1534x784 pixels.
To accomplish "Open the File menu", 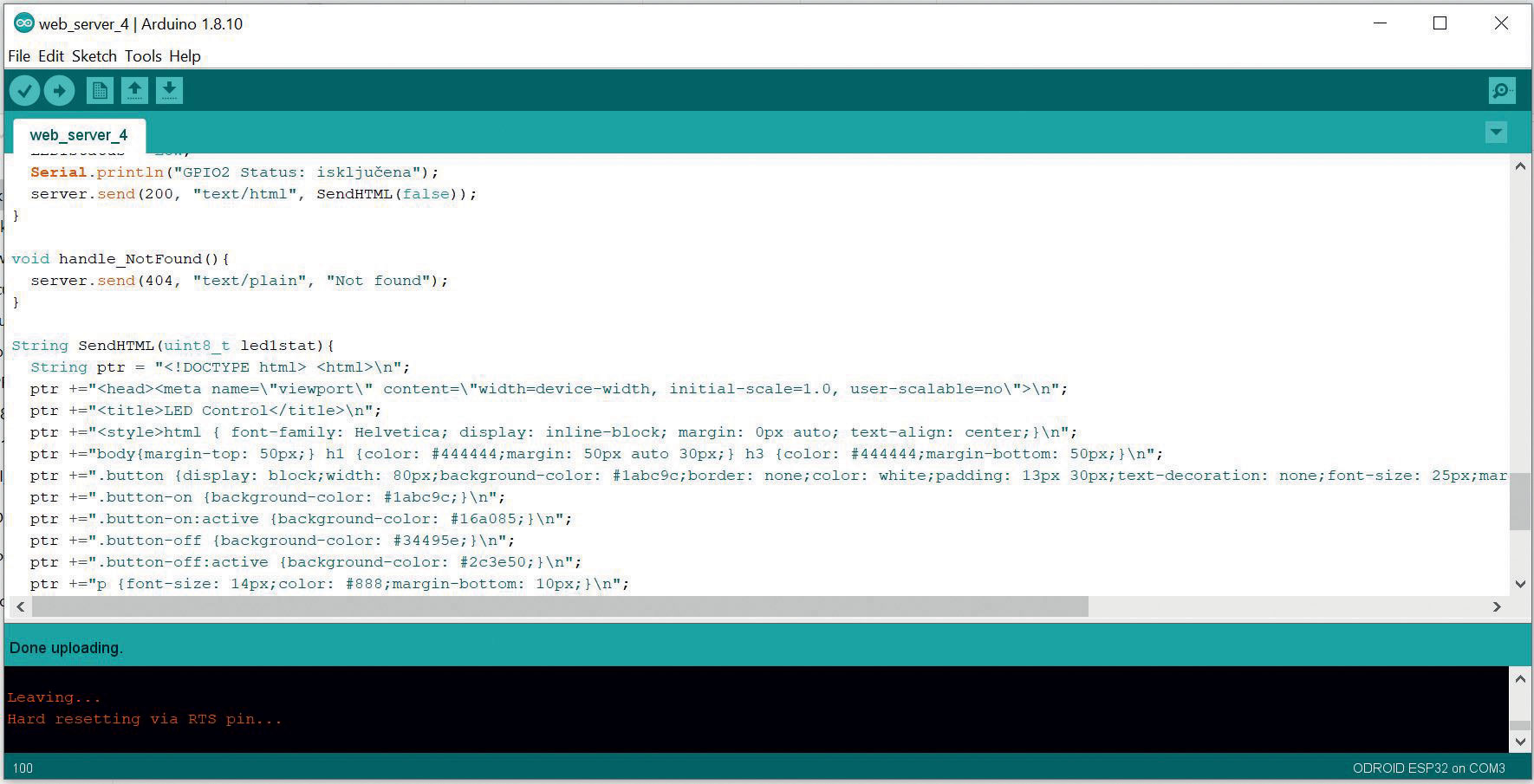I will (x=19, y=56).
